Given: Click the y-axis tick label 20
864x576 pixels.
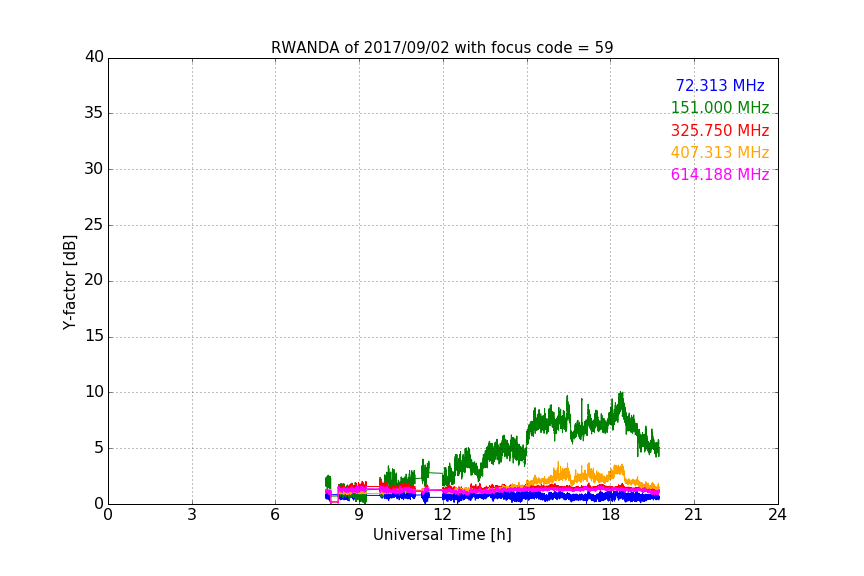Looking at the screenshot, I should (x=94, y=281).
